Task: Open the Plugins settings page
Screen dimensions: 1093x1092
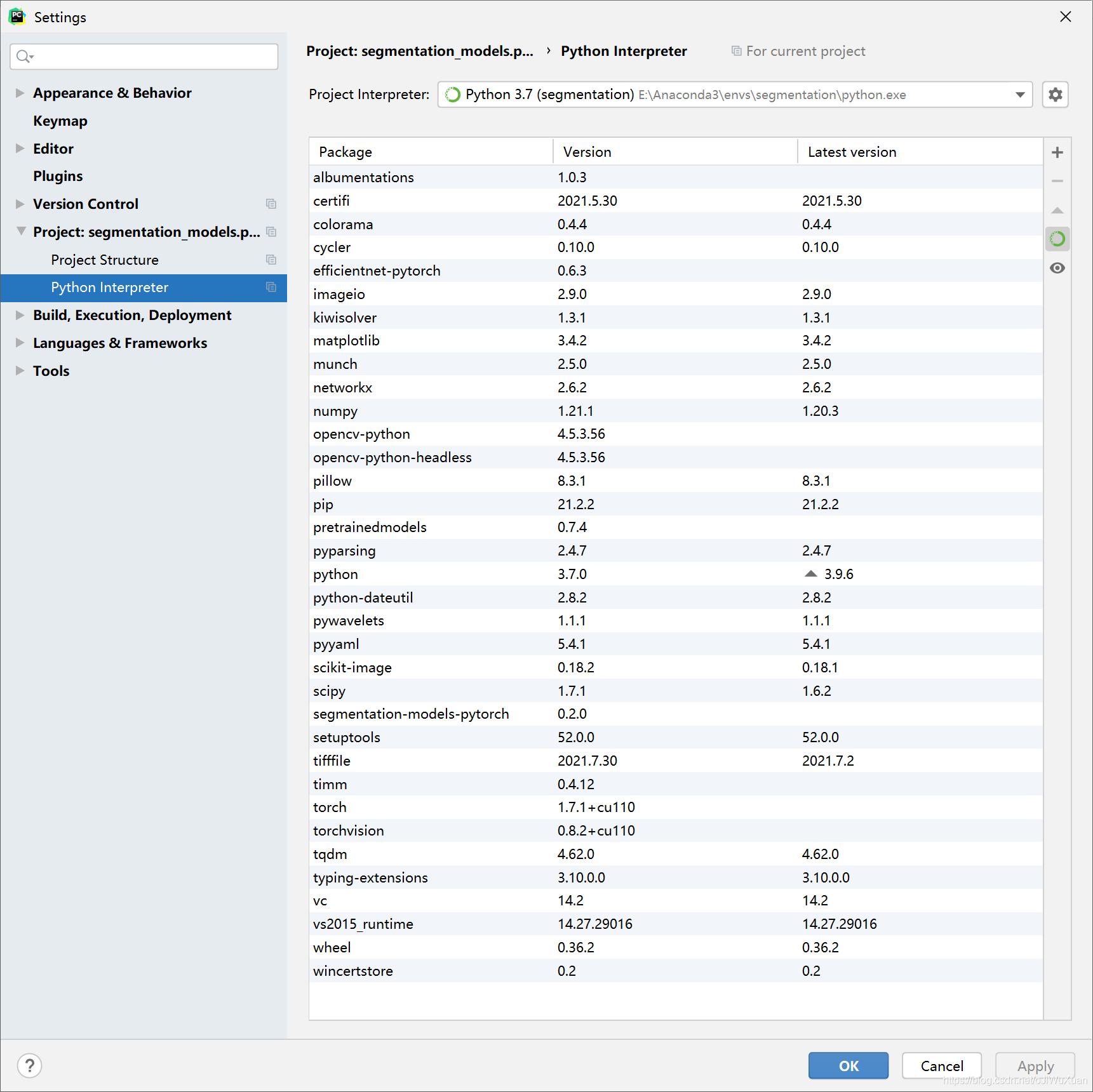Action: point(58,176)
